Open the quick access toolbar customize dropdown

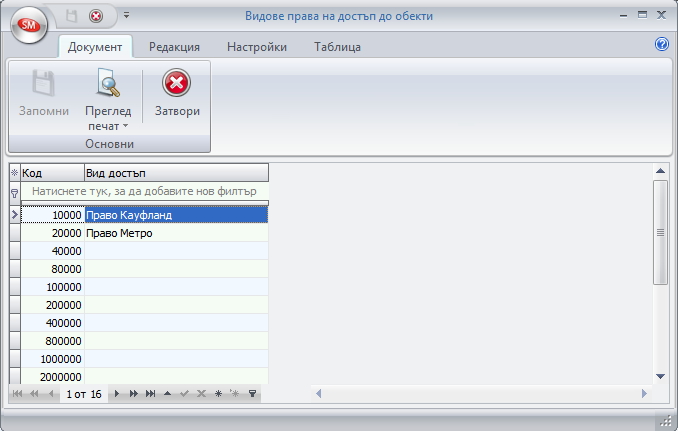[126, 15]
